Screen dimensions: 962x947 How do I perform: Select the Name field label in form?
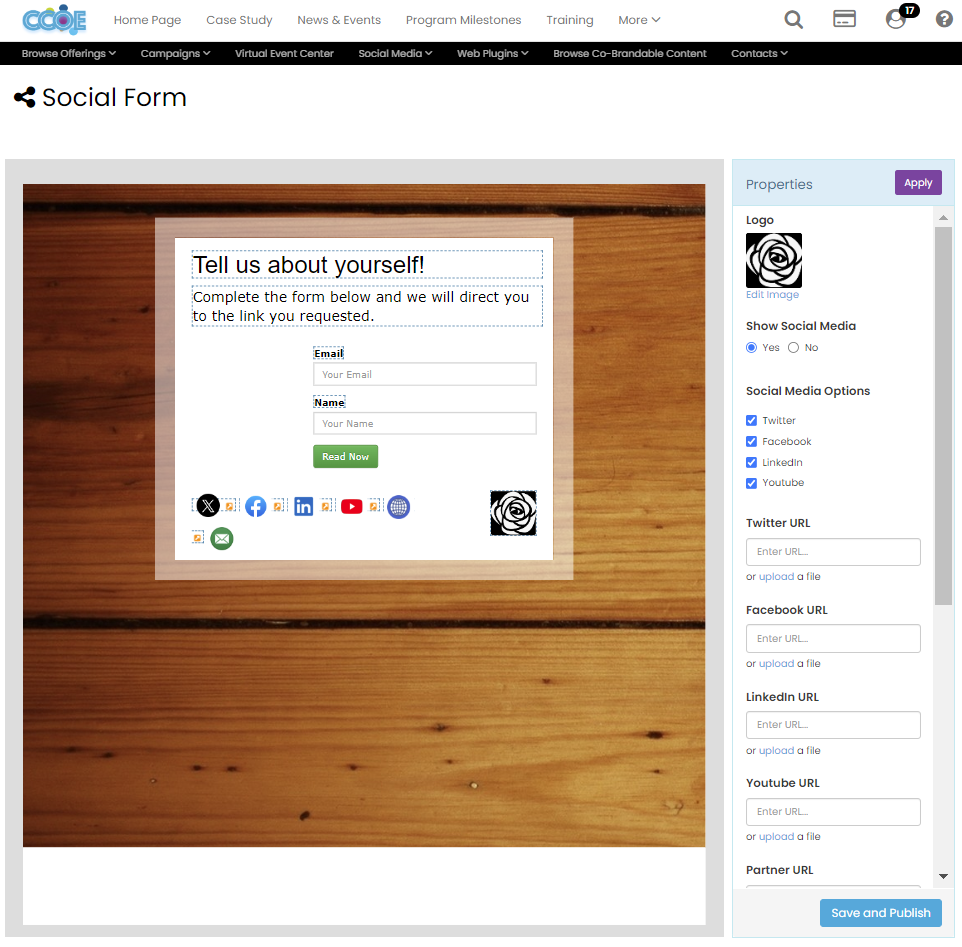click(x=329, y=403)
